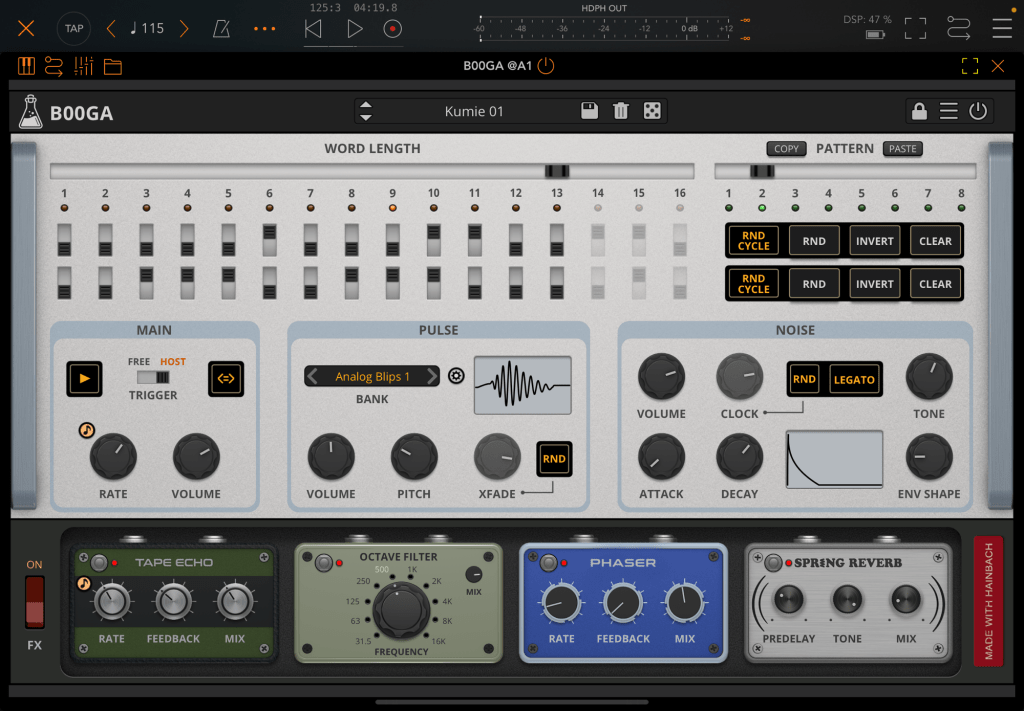The width and height of the screenshot is (1024, 711).
Task: Click the pattern COPY button
Action: [786, 149]
